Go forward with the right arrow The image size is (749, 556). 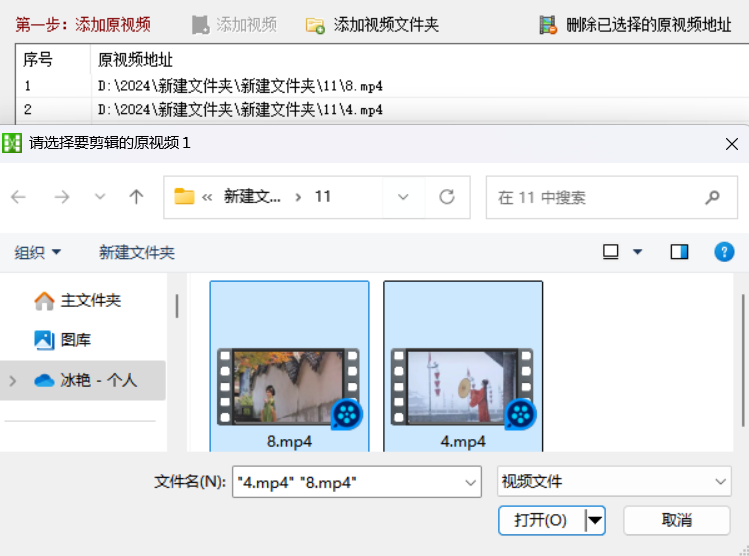click(62, 197)
